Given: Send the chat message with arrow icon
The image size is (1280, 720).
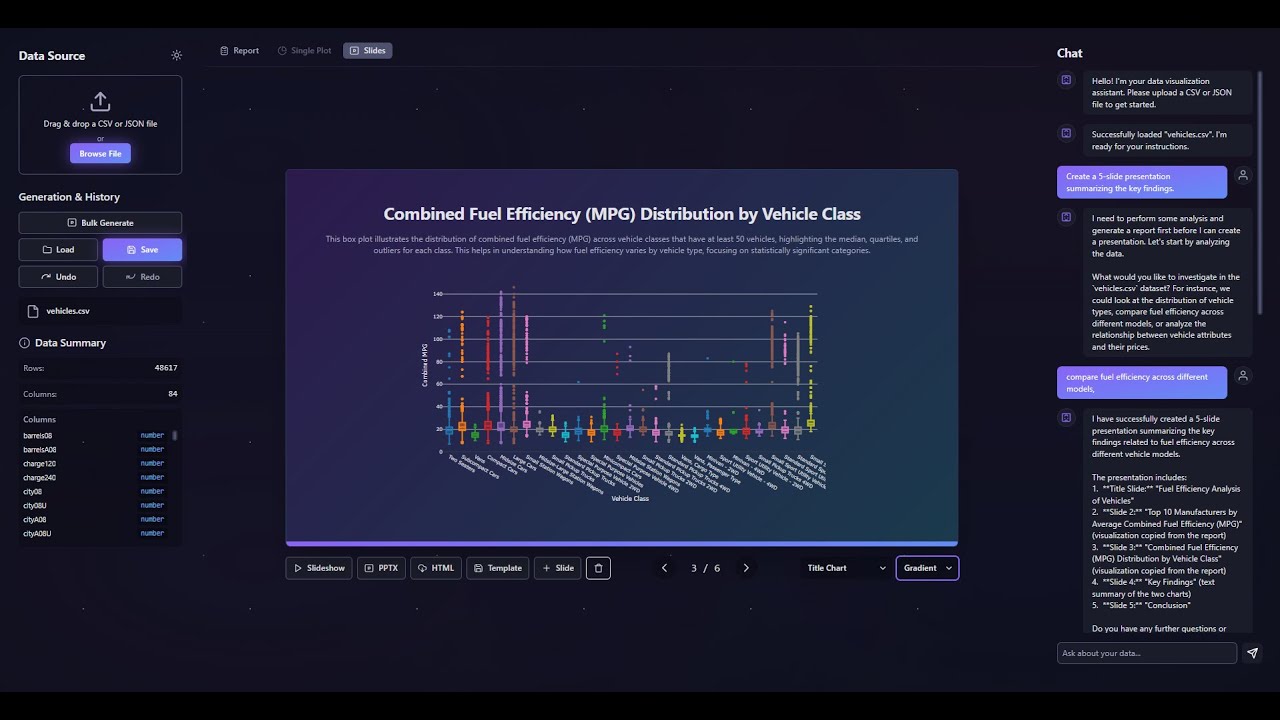Looking at the screenshot, I should click(x=1252, y=653).
